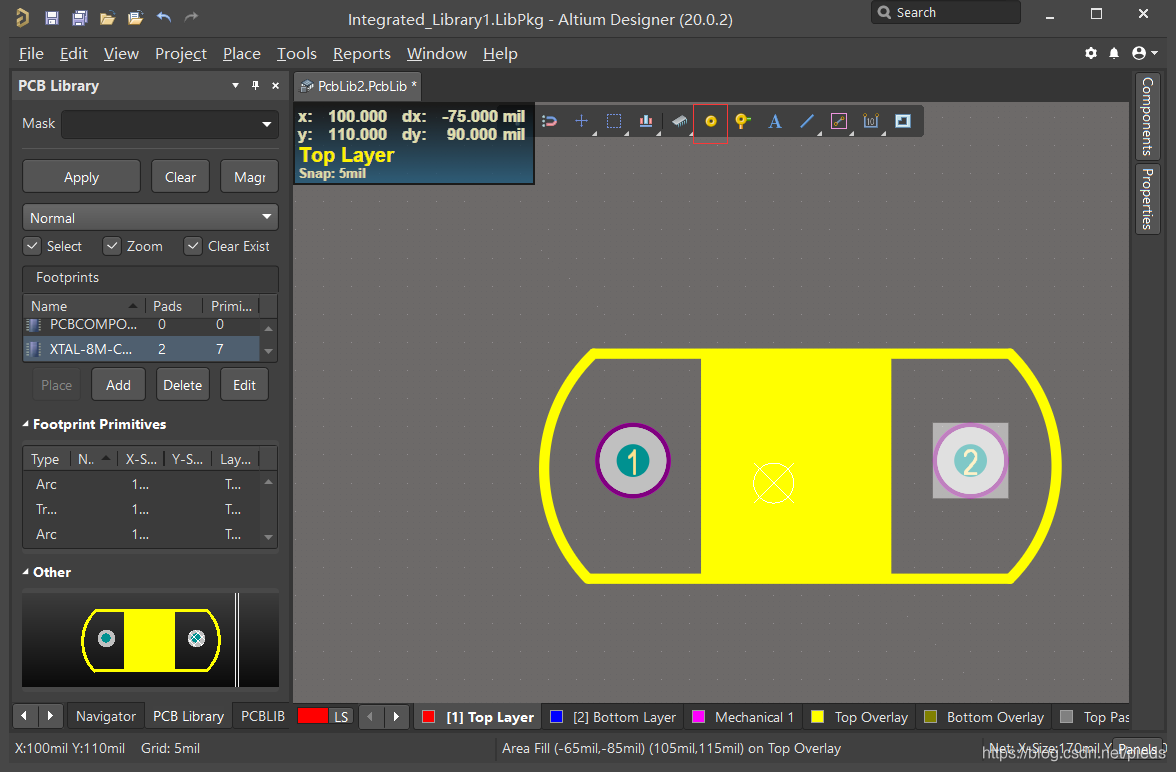The width and height of the screenshot is (1176, 772).
Task: Click the Place Dimension tool icon
Action: point(871,121)
